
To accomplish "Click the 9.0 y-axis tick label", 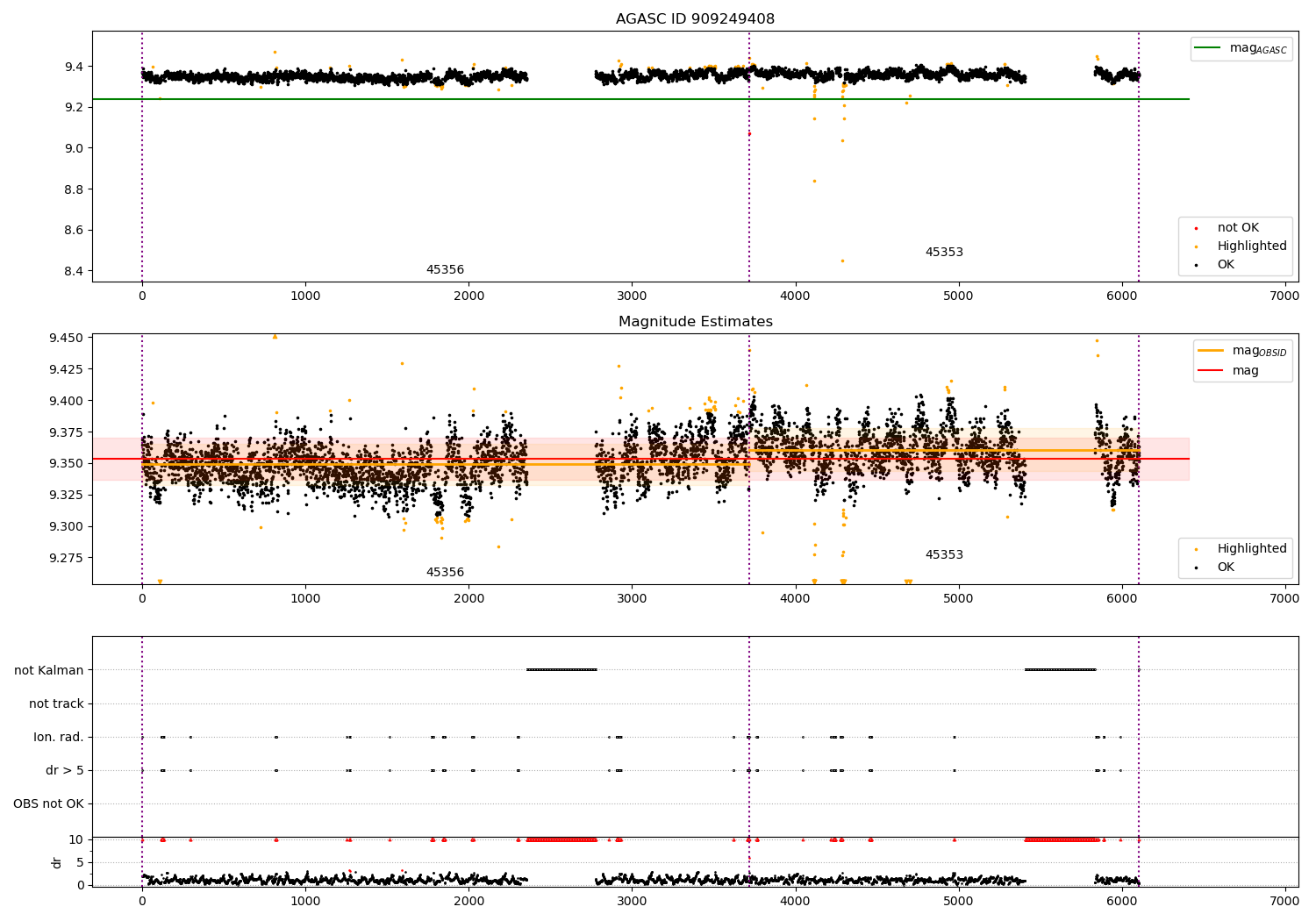I will tap(74, 149).
